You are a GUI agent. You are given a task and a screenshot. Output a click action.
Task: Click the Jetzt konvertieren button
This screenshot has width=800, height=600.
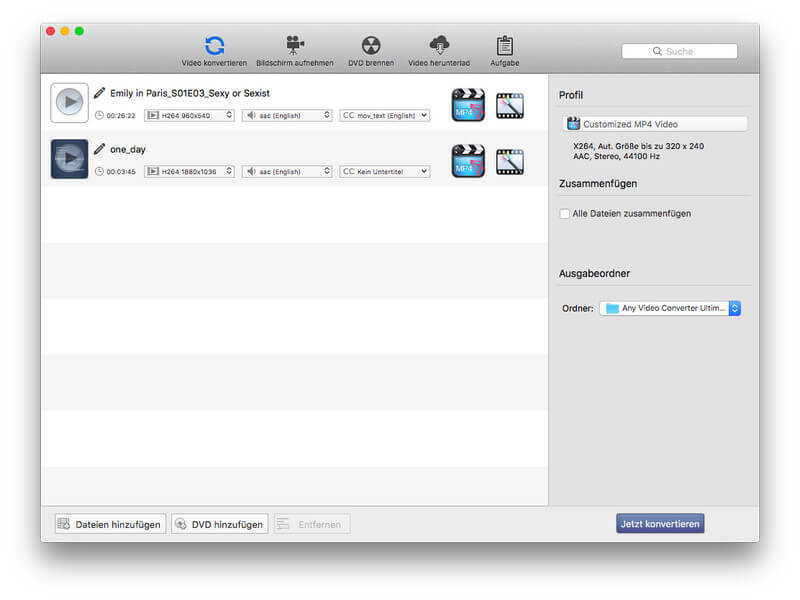point(660,524)
